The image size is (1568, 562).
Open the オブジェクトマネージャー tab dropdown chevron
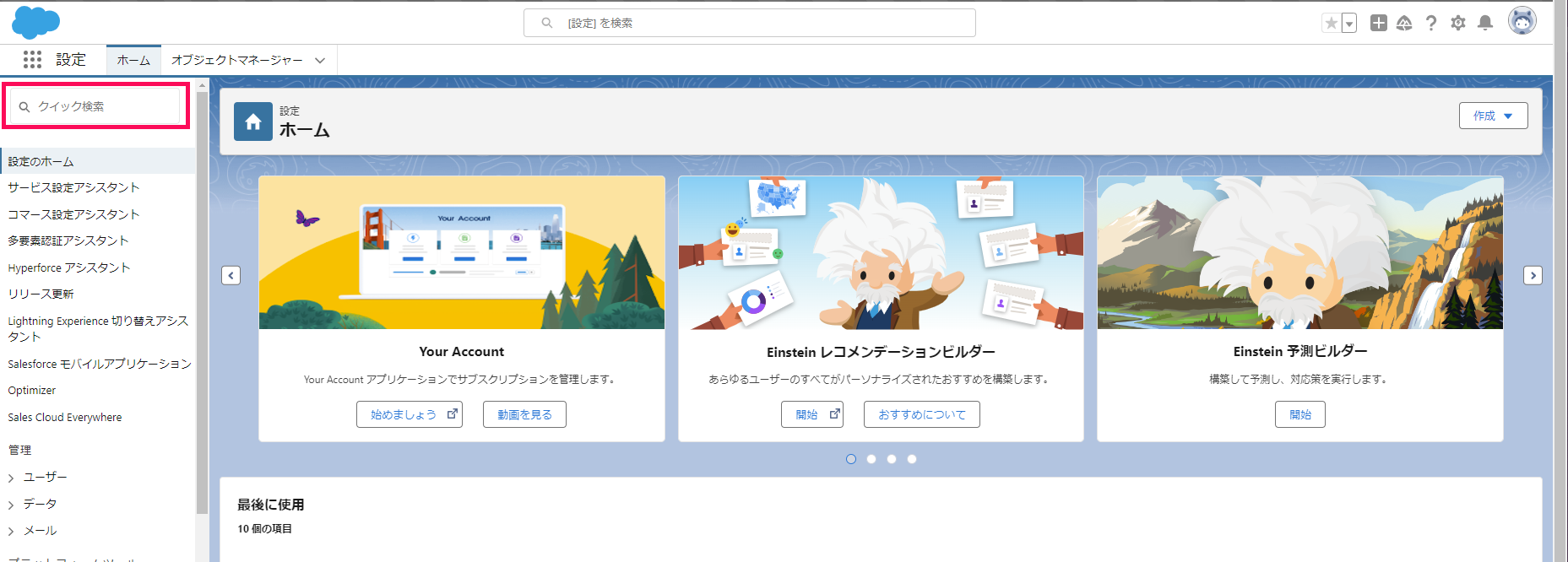point(320,60)
